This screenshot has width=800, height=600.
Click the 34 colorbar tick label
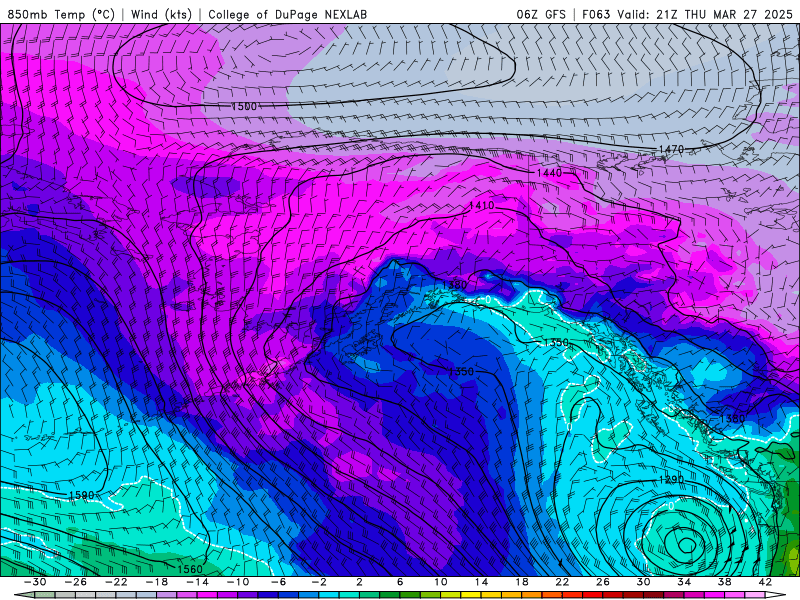[x=684, y=582]
